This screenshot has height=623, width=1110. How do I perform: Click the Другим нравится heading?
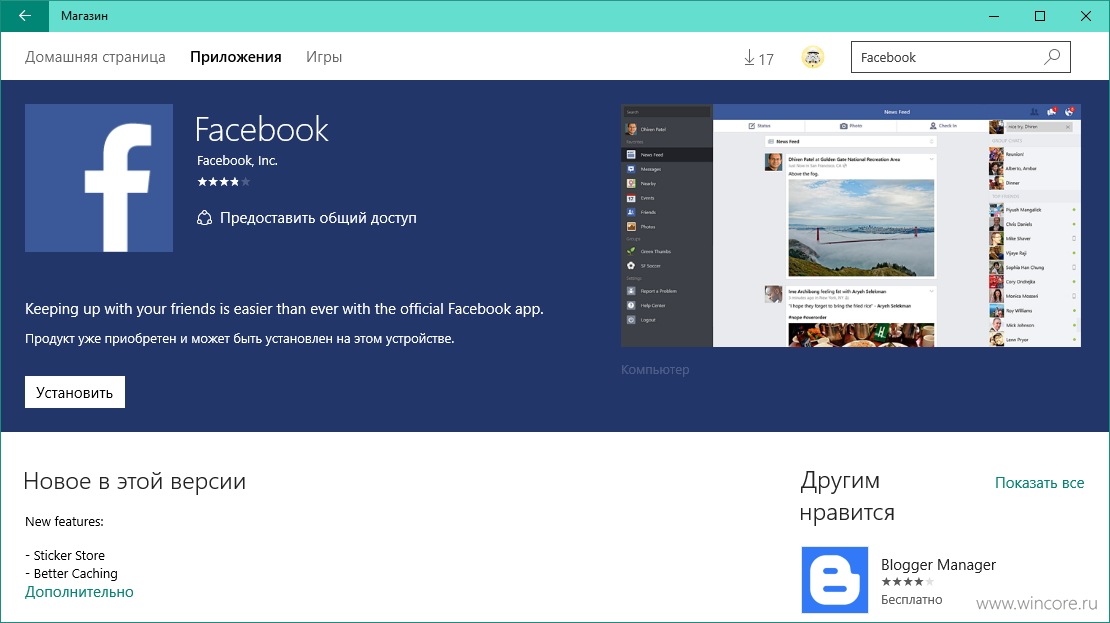[847, 496]
